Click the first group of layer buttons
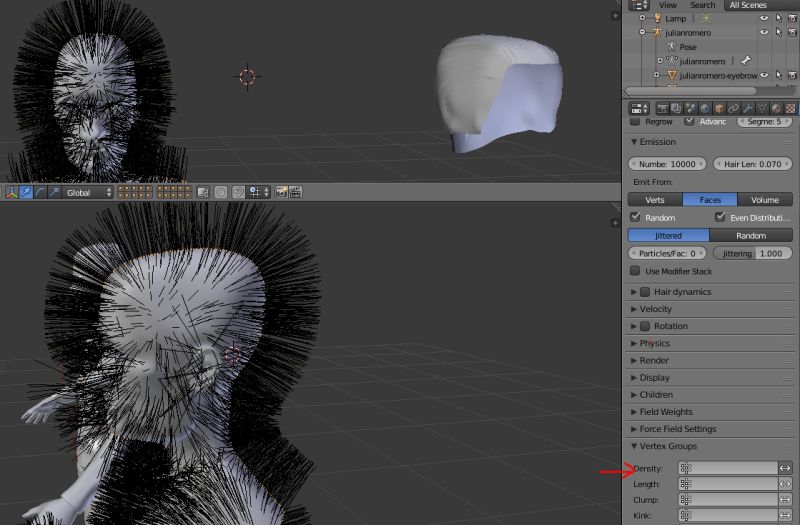Image resolution: width=800 pixels, height=525 pixels. [135, 192]
